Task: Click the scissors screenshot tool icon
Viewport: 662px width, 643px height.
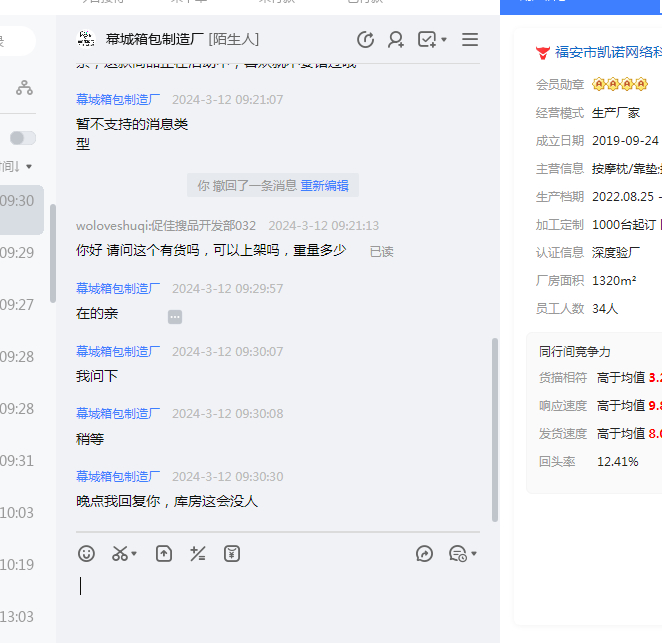Action: point(120,553)
